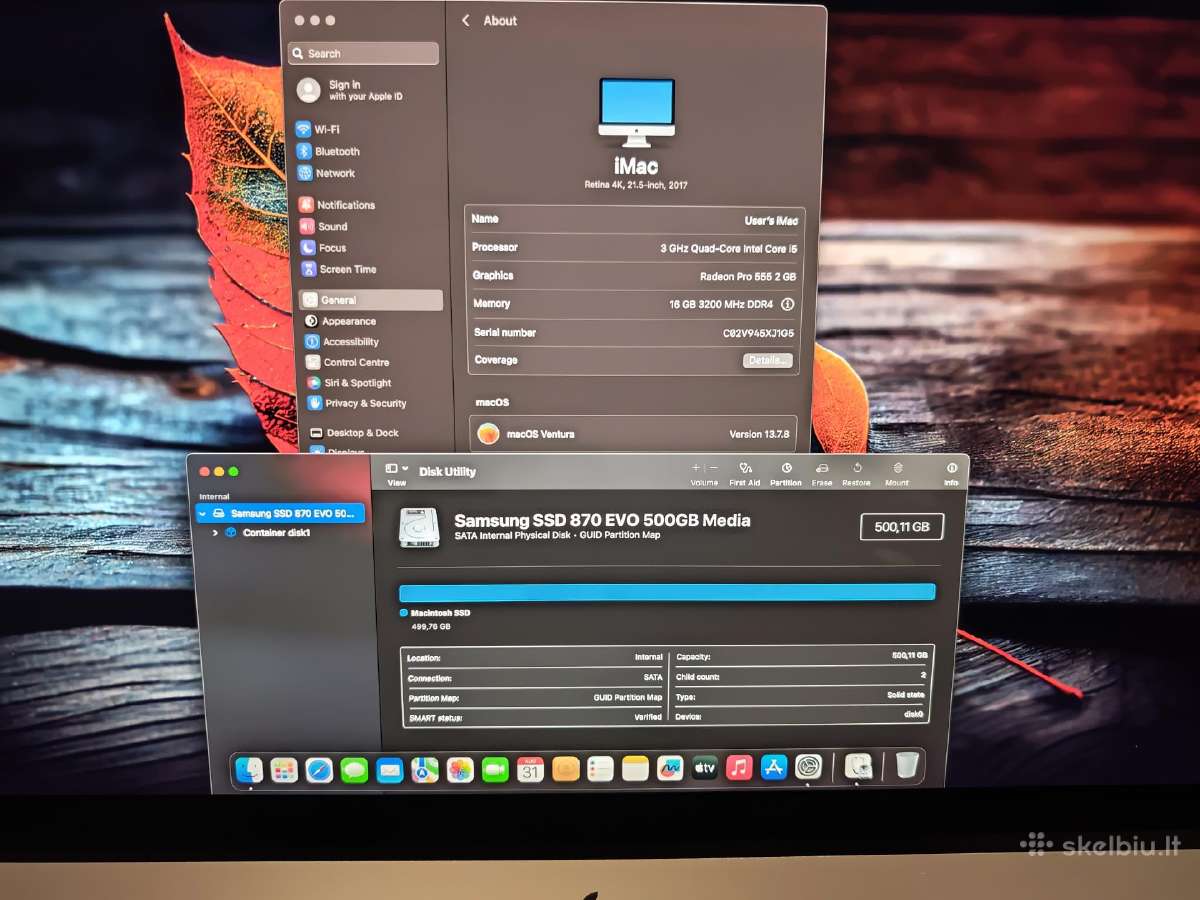The height and width of the screenshot is (900, 1200).
Task: Click the Mount toolbar button
Action: click(897, 473)
